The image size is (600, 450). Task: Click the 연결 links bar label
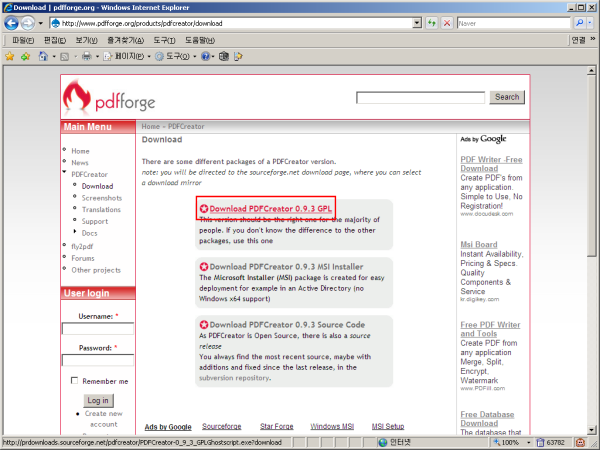point(578,40)
